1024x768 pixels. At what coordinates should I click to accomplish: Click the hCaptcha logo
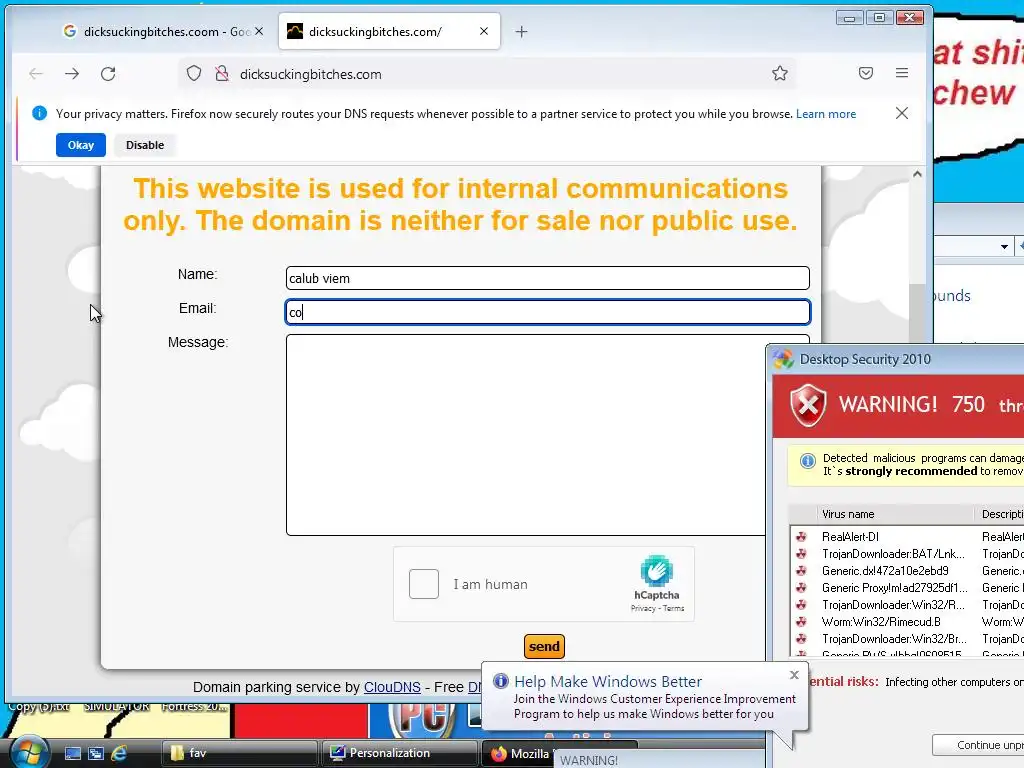pos(656,571)
